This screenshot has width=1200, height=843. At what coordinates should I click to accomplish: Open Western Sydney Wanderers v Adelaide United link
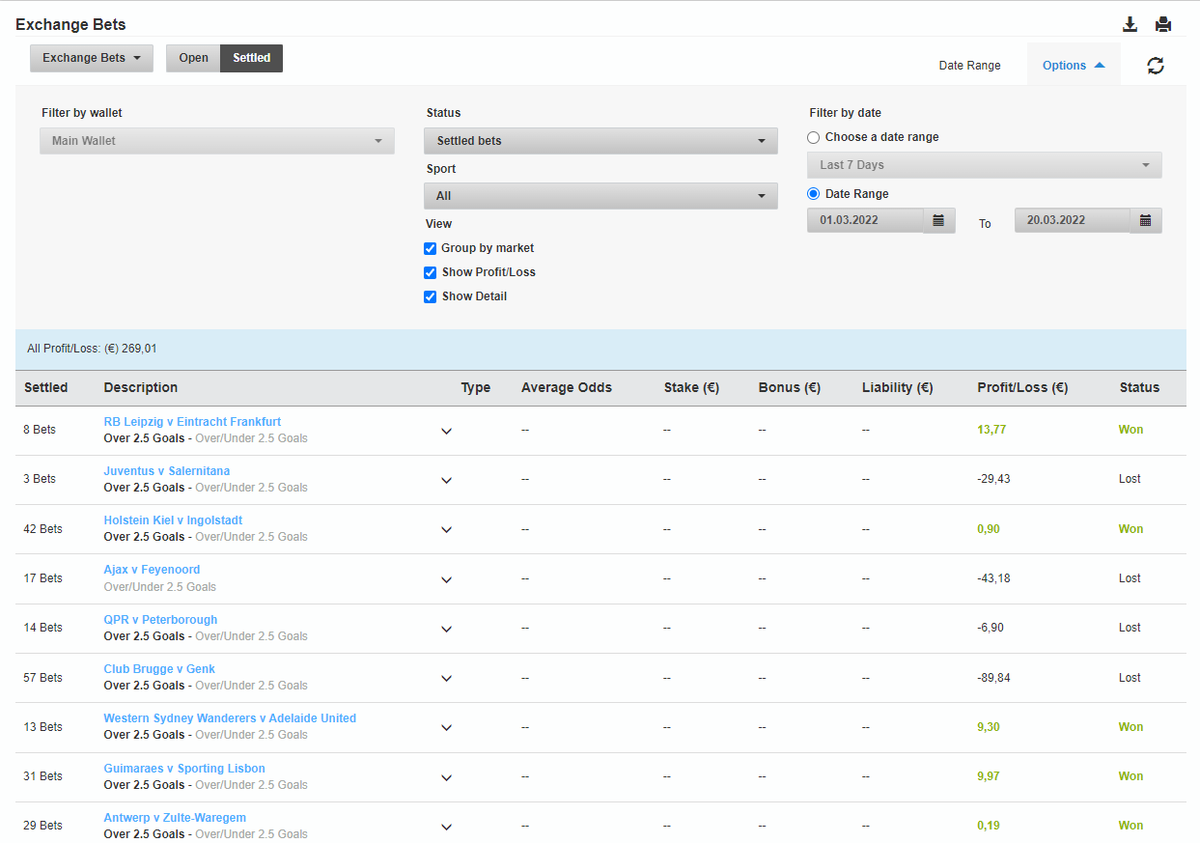[x=230, y=718]
